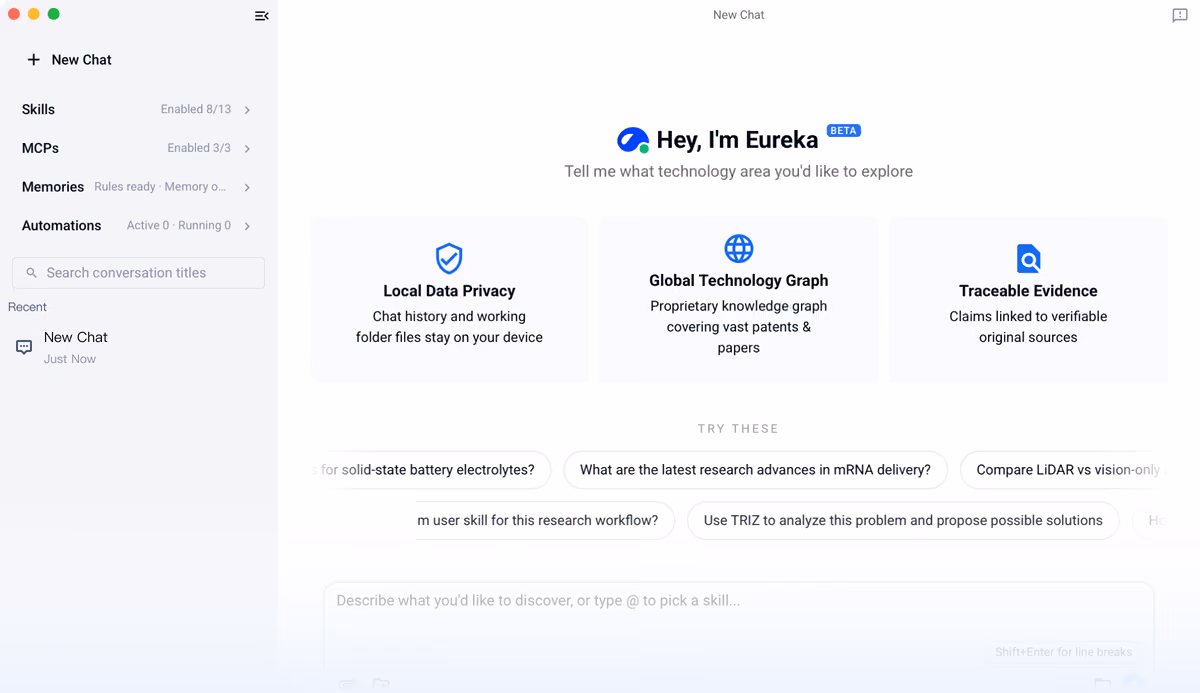The image size is (1200, 693).
Task: Select the Compare LiDAR vs vision-only suggestion
Action: point(1063,470)
